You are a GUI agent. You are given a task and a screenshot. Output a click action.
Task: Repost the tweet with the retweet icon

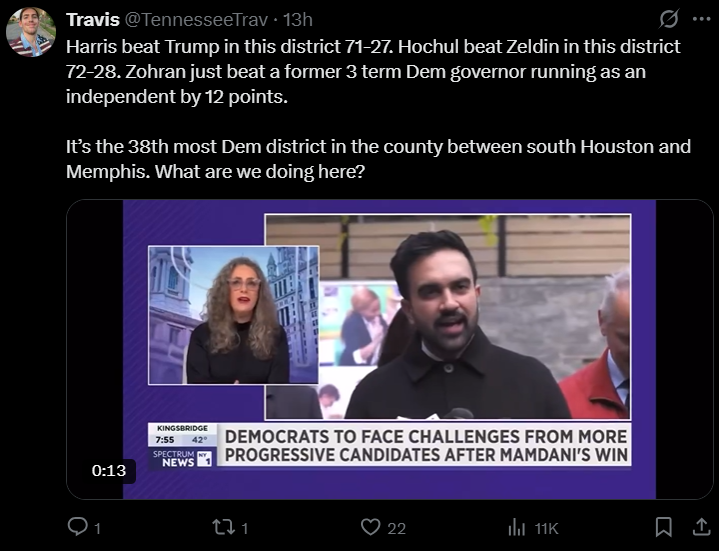coord(223,527)
